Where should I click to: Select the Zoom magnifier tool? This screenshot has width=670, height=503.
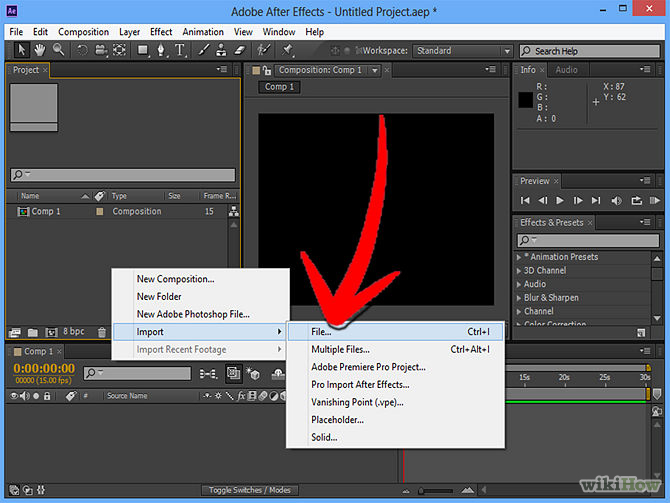point(59,50)
